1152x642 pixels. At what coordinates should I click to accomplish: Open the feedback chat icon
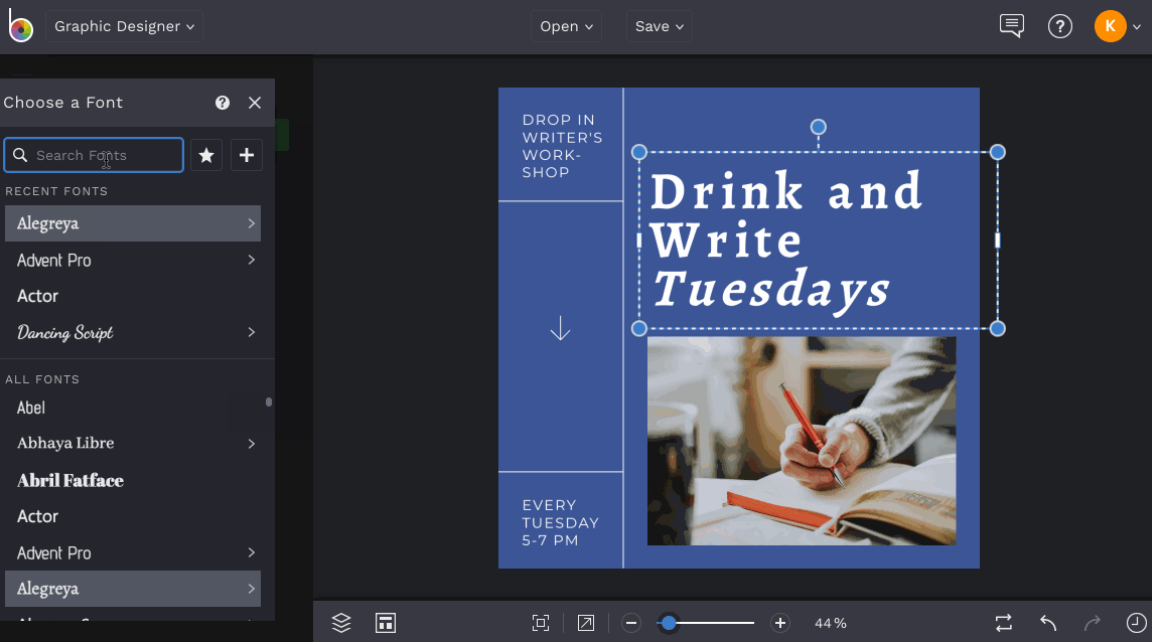[x=1012, y=26]
